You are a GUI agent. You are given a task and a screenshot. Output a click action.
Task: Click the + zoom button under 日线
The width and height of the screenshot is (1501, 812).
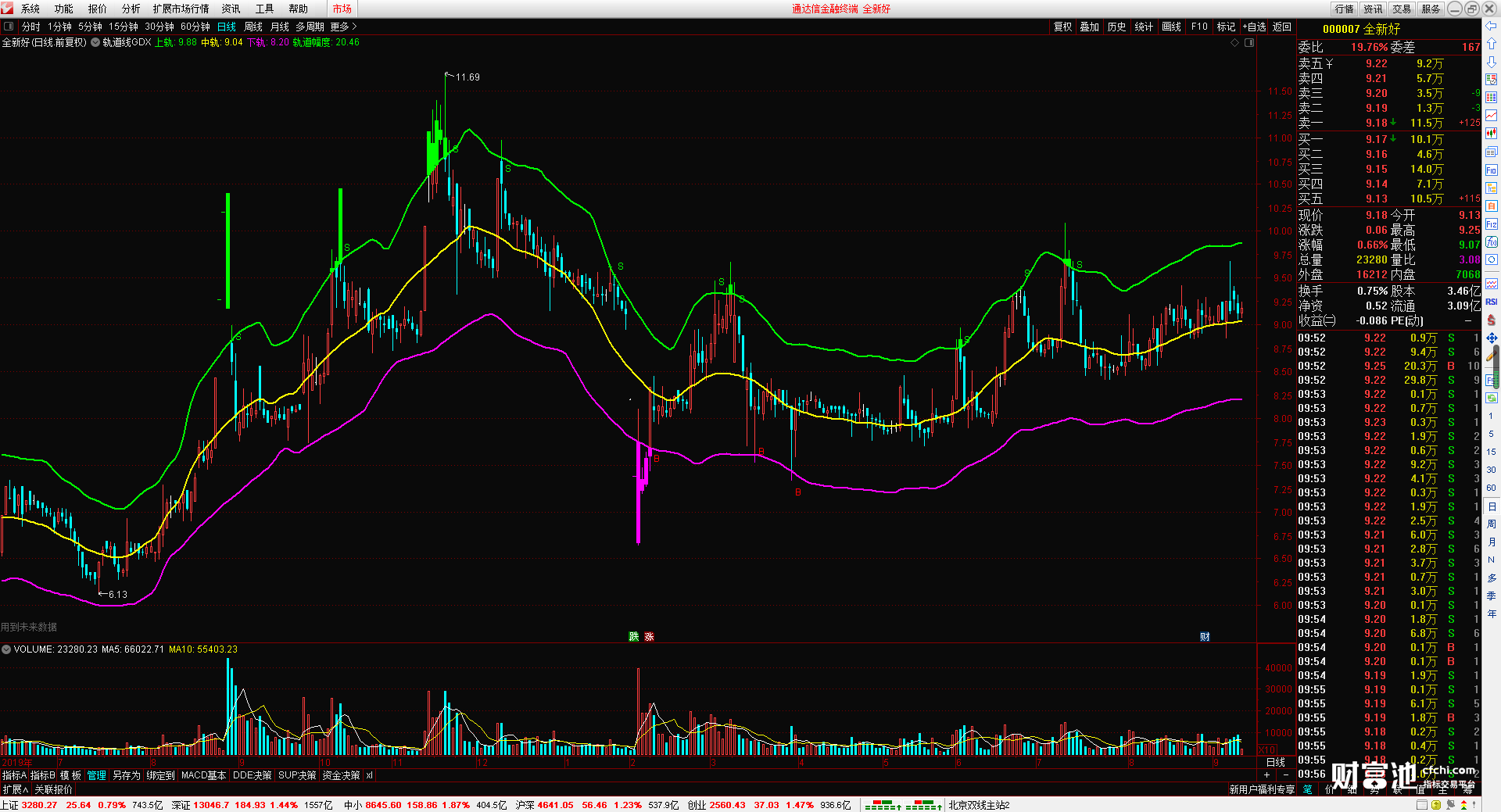(1267, 775)
